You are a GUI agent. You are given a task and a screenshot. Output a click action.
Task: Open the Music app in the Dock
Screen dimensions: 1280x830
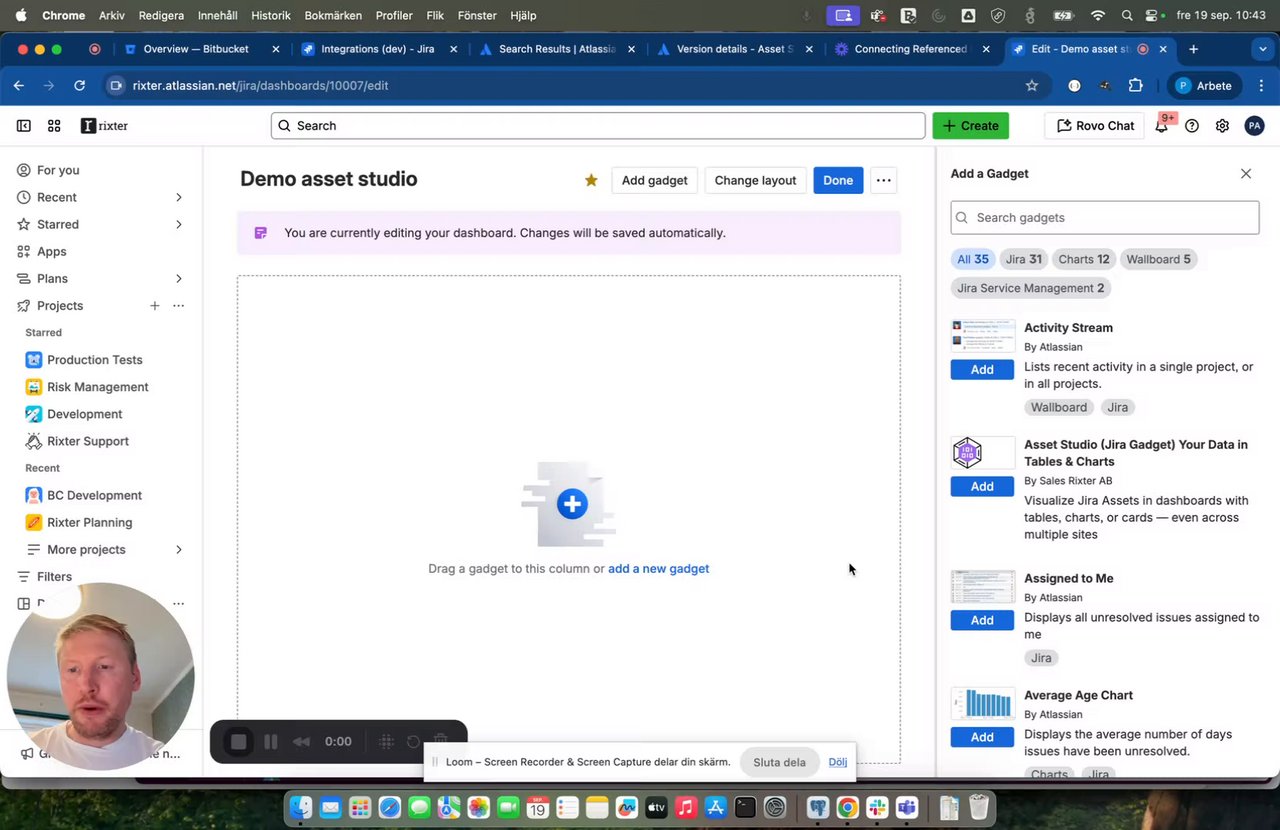pos(685,807)
